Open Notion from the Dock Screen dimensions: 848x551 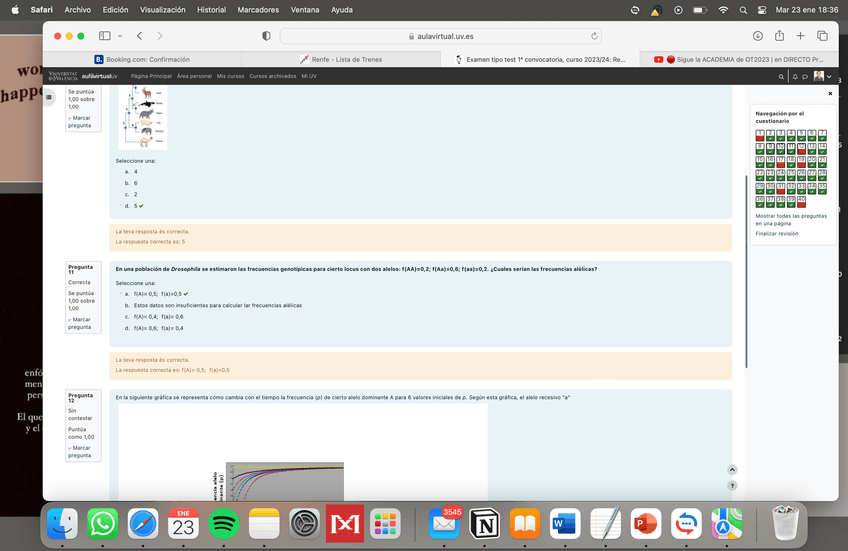485,524
